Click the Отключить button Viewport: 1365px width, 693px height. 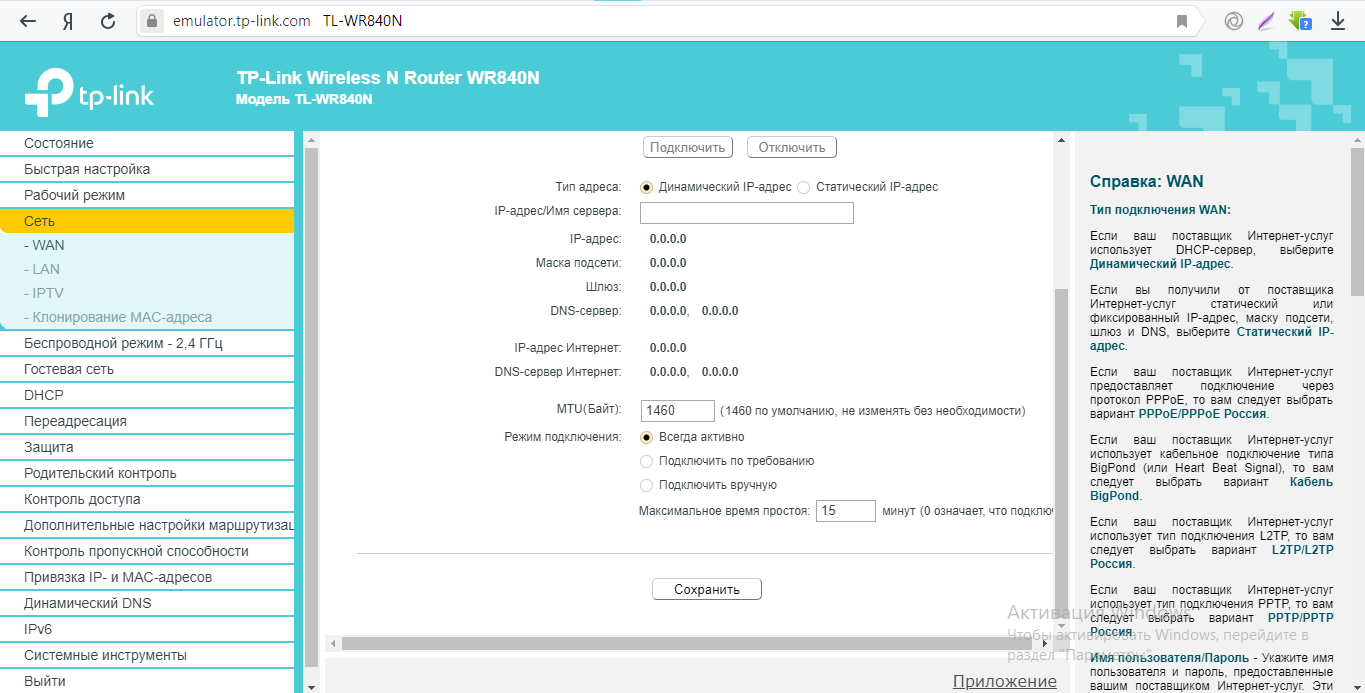click(x=792, y=147)
